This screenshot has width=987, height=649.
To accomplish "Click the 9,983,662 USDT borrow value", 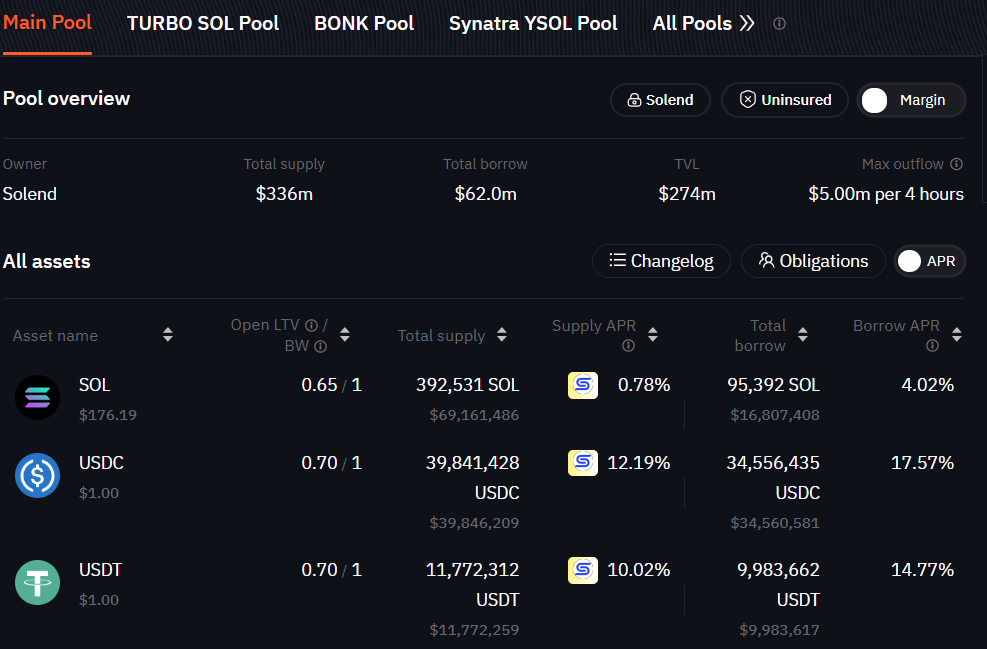I will [x=779, y=584].
